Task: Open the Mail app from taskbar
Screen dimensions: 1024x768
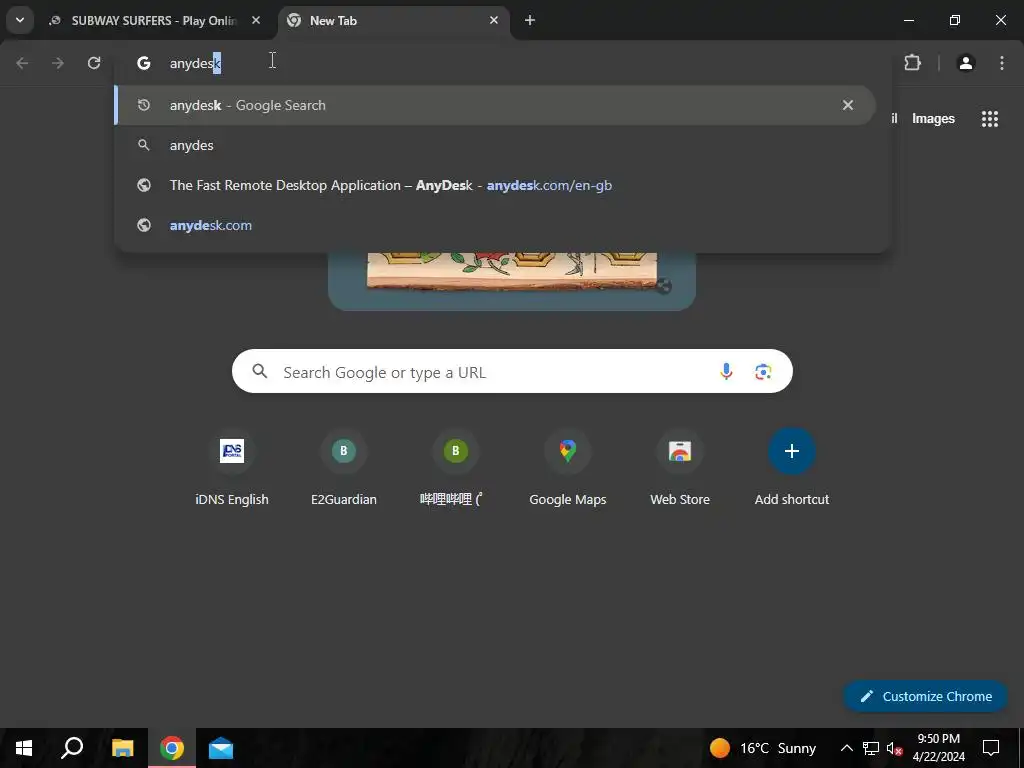Action: (221, 748)
